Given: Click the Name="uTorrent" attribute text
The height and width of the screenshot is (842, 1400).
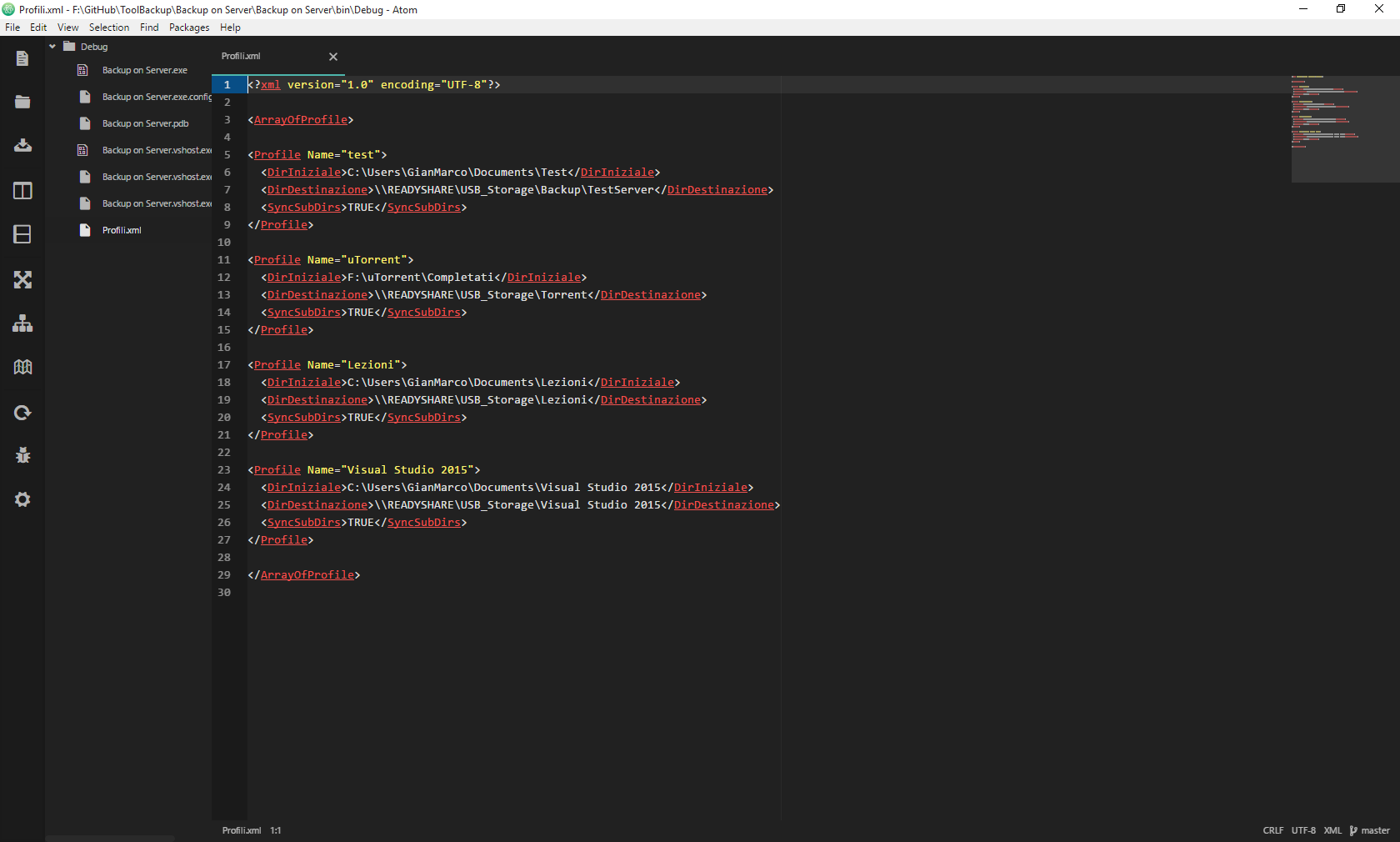Looking at the screenshot, I should 357,259.
